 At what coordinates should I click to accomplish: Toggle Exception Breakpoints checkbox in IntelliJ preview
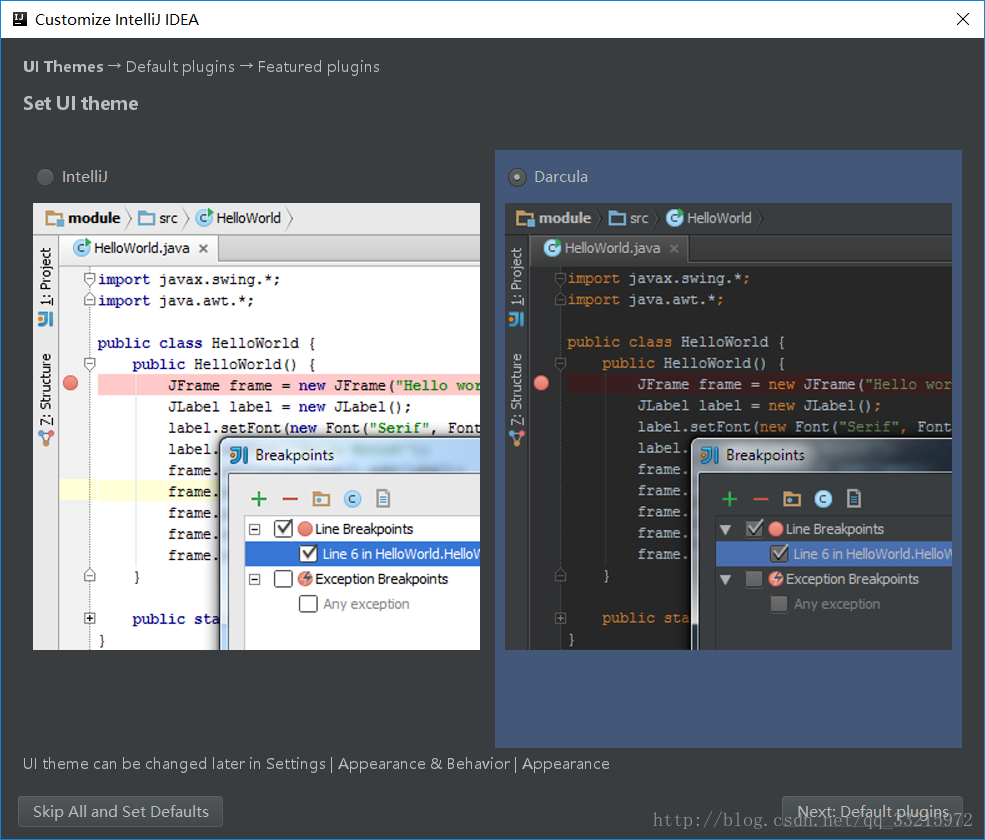click(283, 579)
